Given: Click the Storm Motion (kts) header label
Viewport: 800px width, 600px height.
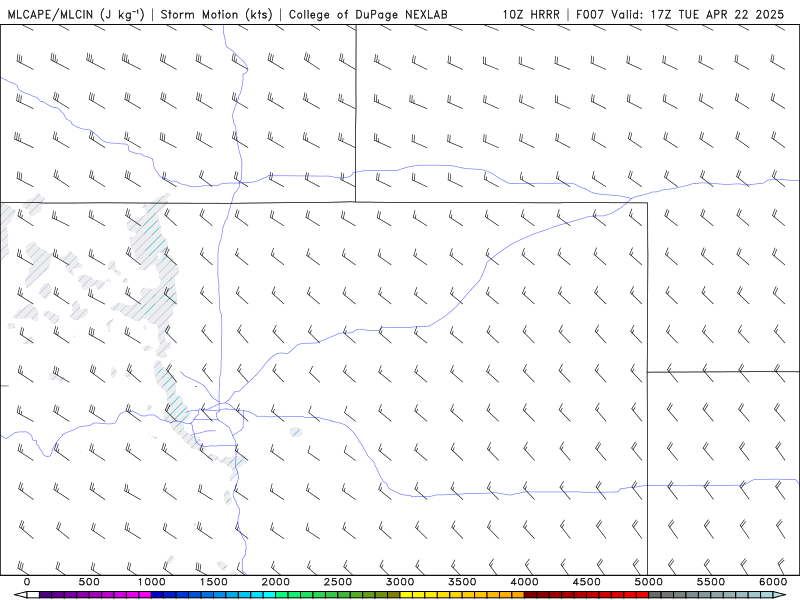Looking at the screenshot, I should [x=217, y=14].
